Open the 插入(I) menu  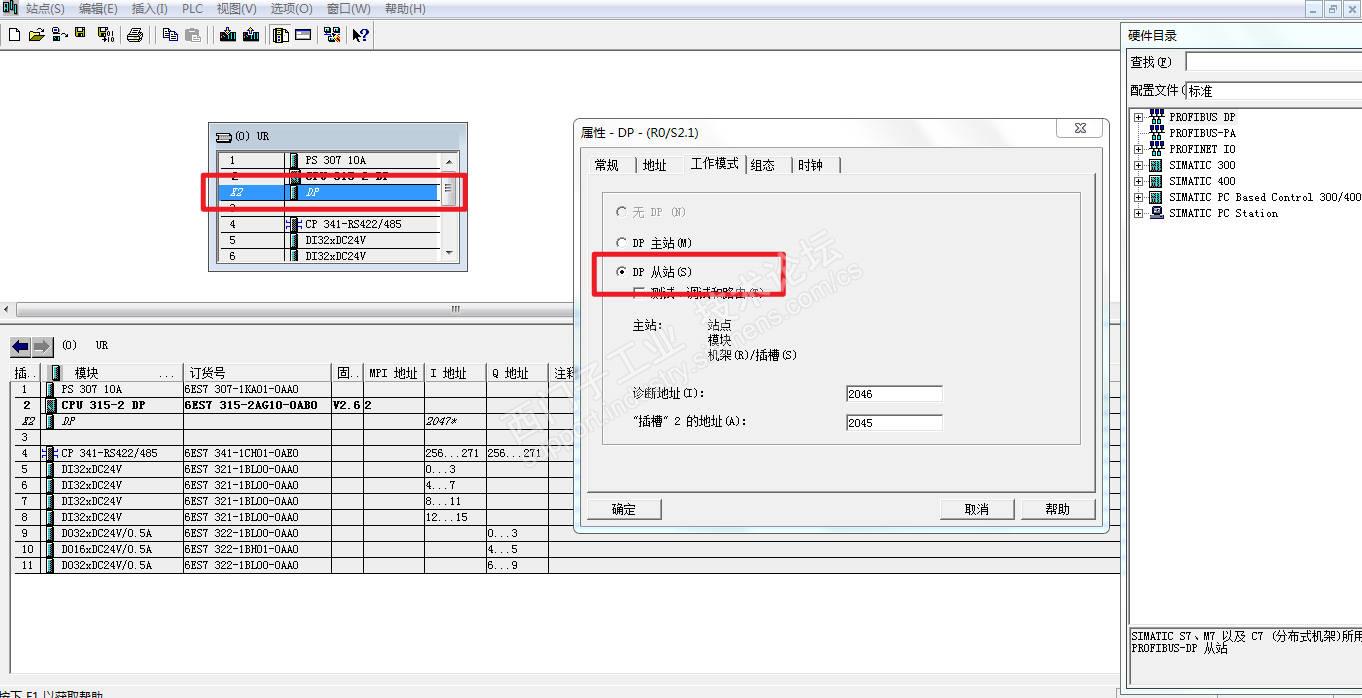(x=150, y=8)
